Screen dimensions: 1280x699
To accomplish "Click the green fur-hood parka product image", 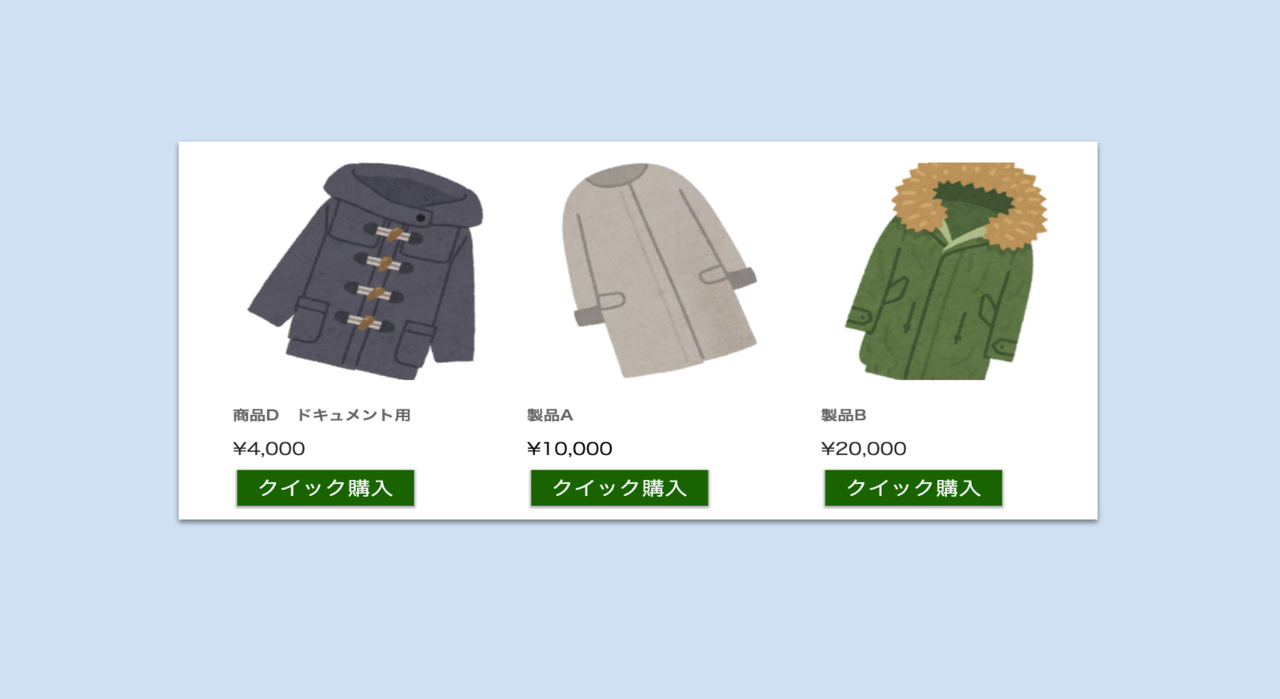I will pos(946,271).
